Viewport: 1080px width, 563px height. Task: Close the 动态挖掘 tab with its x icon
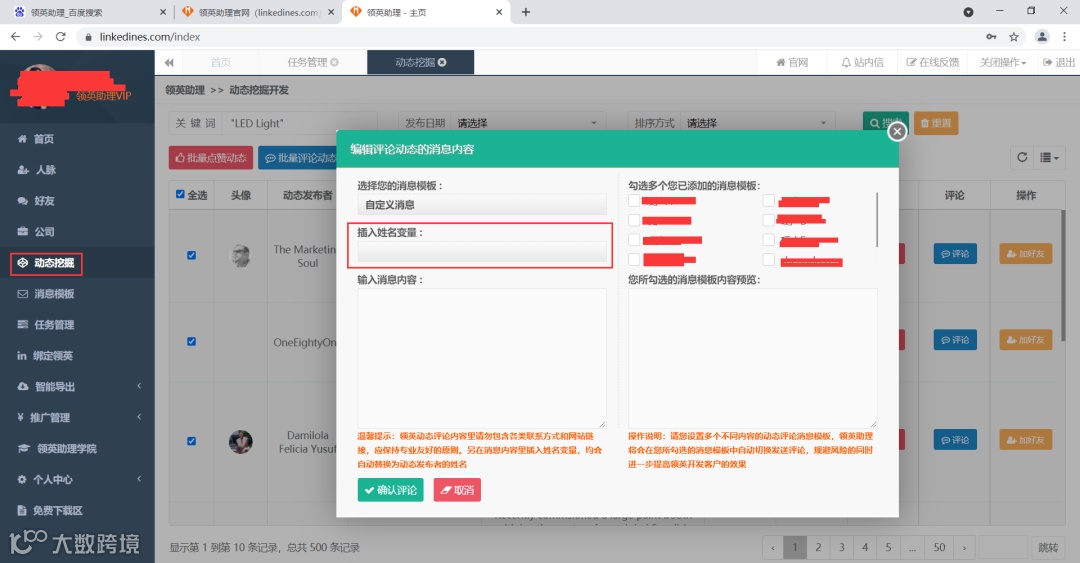(x=442, y=62)
